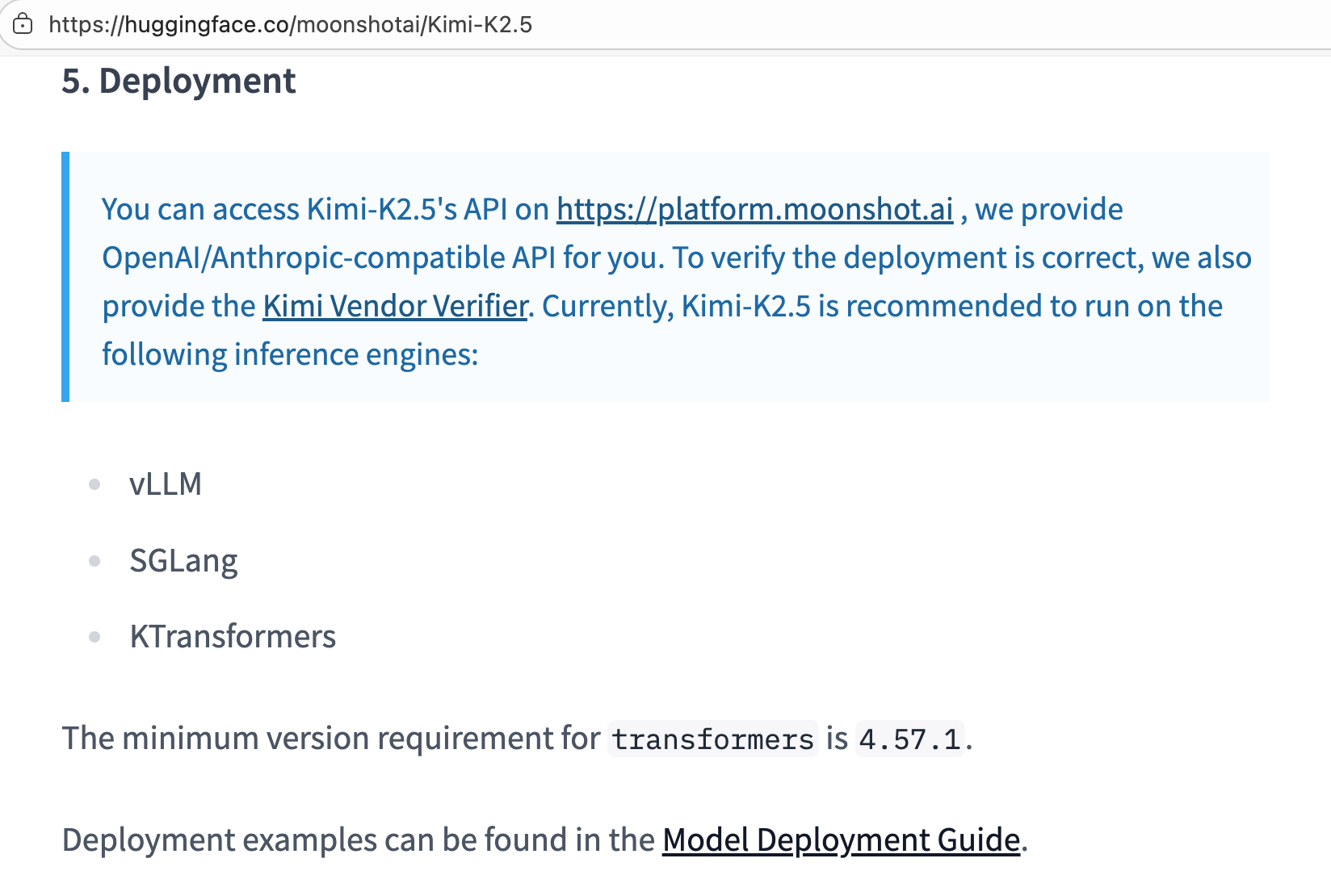Click the '4.57.1' version code text
1331x896 pixels.
point(910,739)
